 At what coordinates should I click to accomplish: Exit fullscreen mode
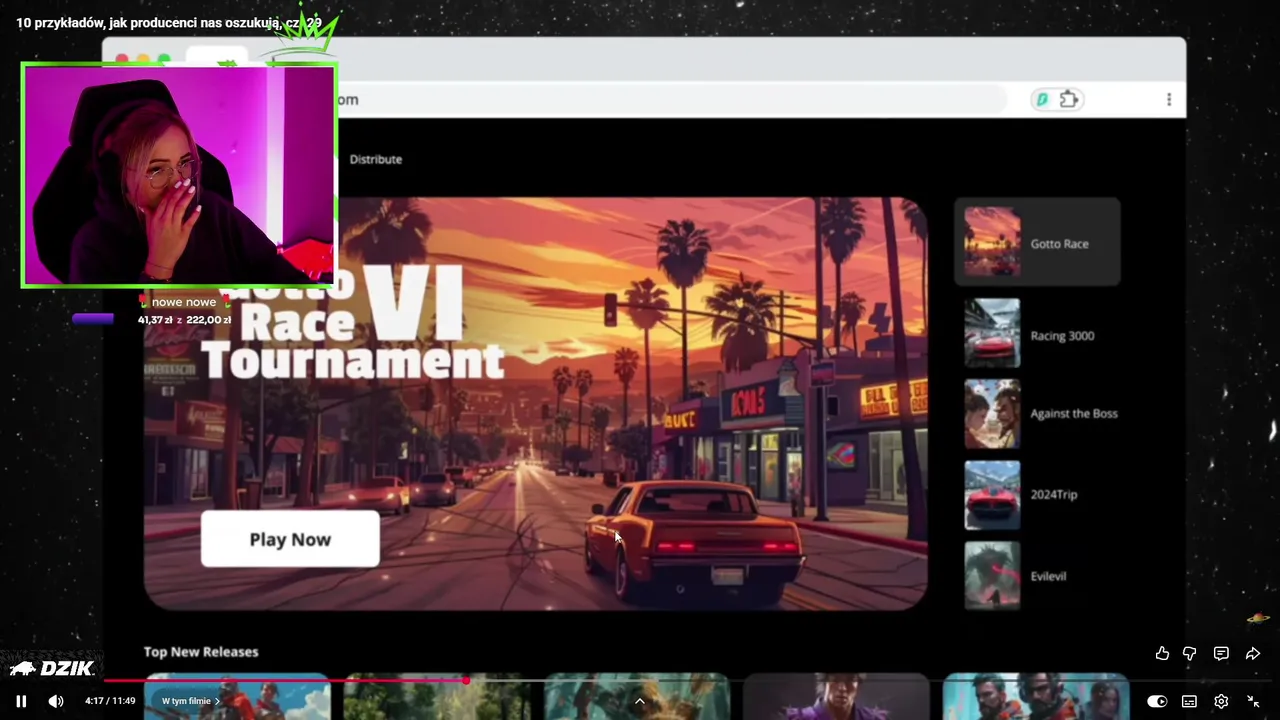[x=1253, y=701]
